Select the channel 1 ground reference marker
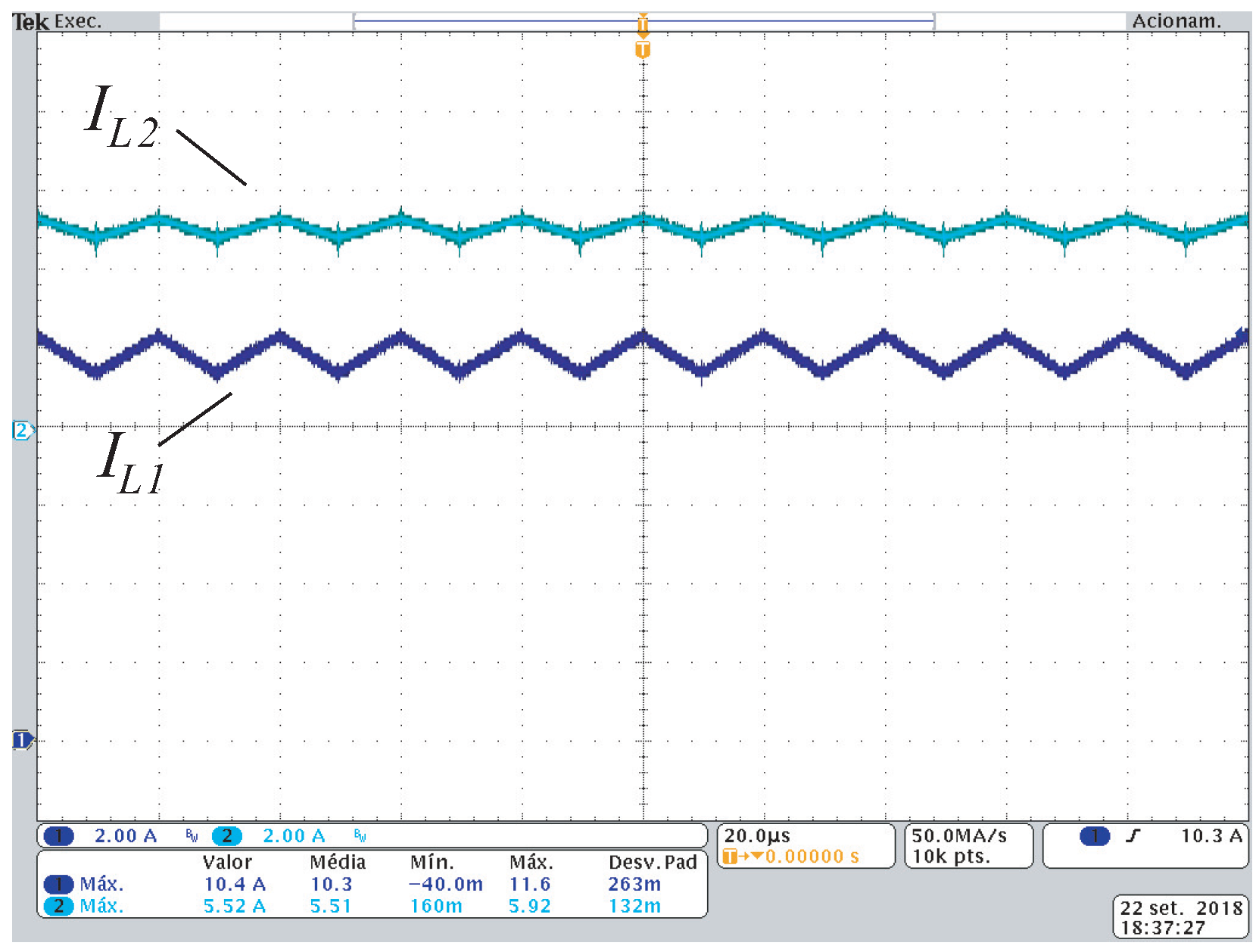Viewport: 1259px width, 952px height. click(22, 739)
